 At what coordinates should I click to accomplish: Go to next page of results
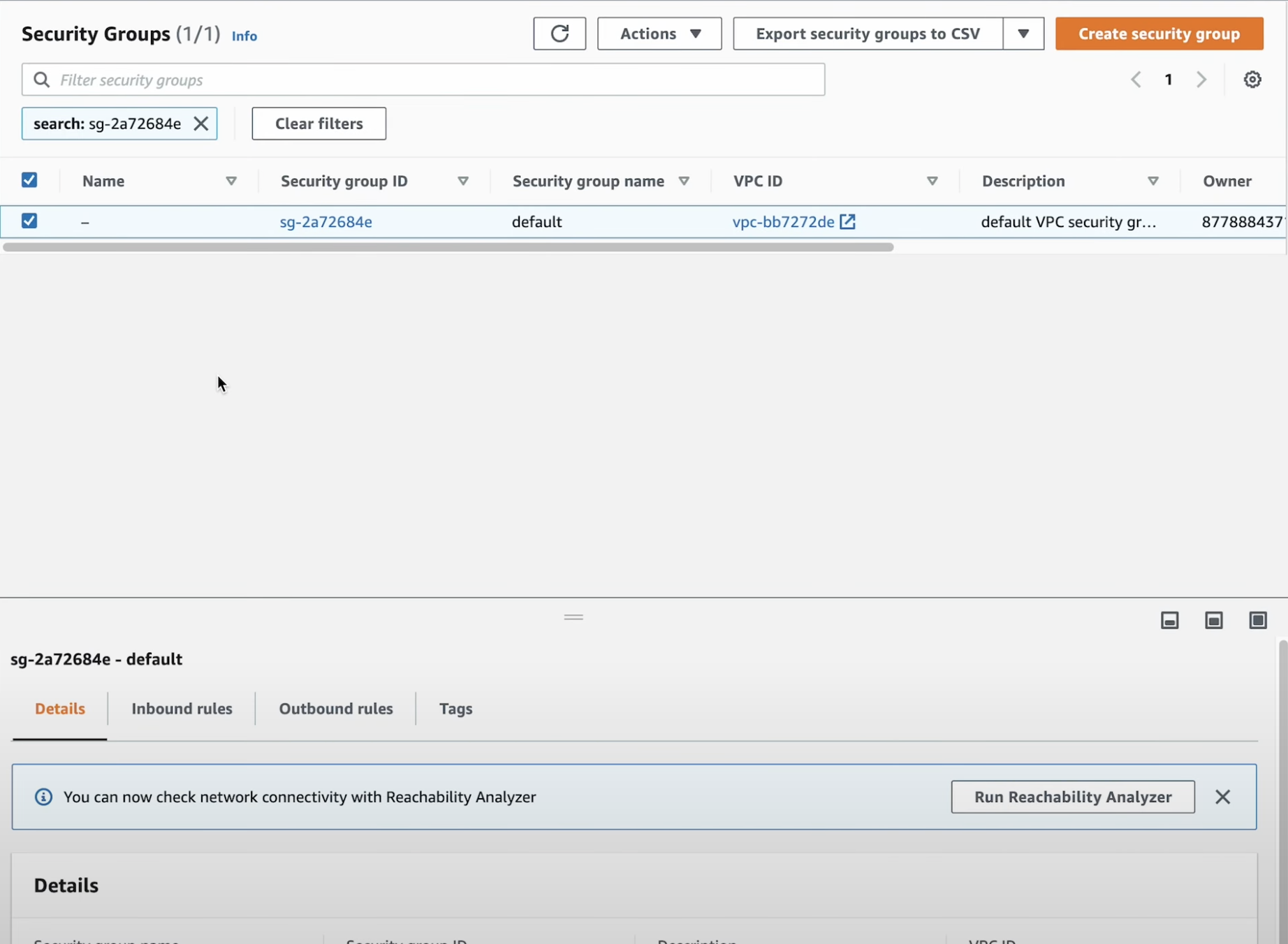1201,80
